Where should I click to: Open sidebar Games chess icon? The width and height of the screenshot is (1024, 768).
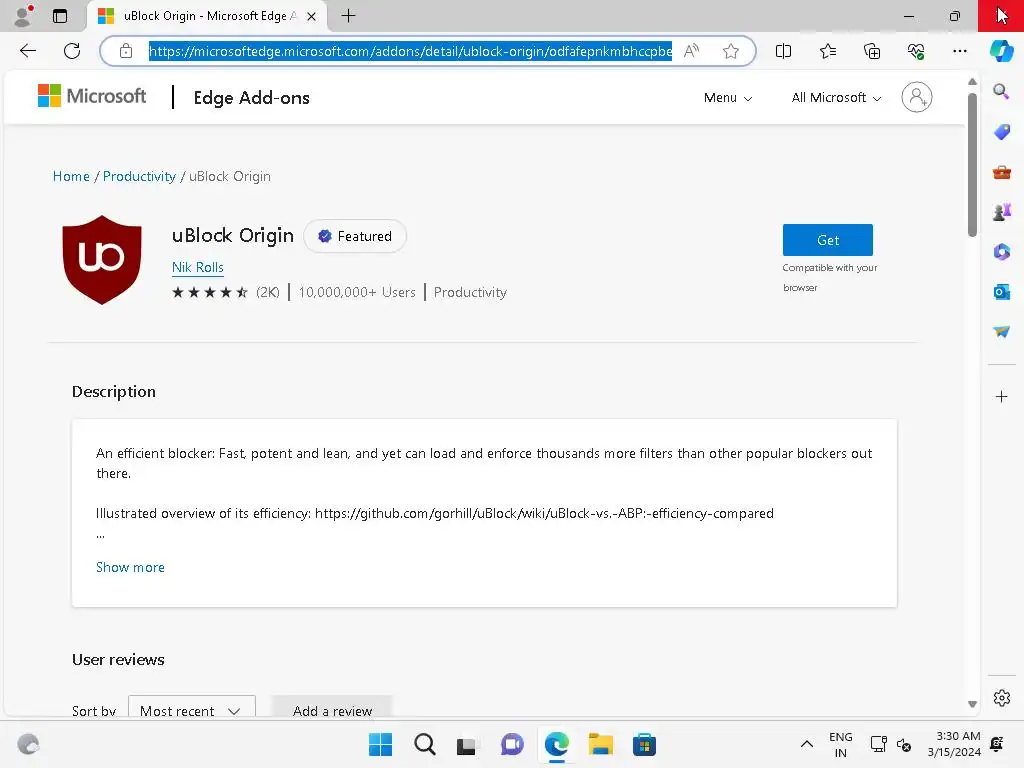coord(1001,212)
